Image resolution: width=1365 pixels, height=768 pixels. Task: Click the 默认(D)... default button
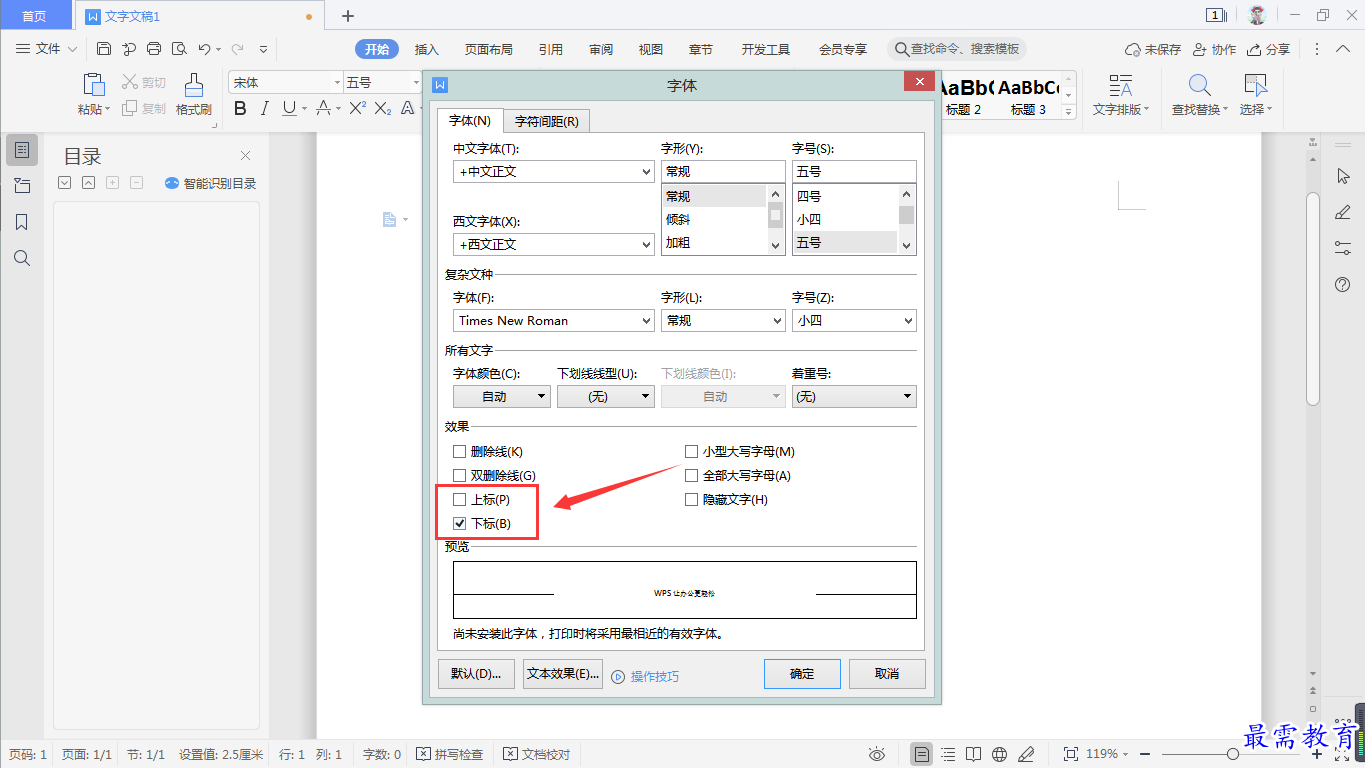(x=476, y=674)
